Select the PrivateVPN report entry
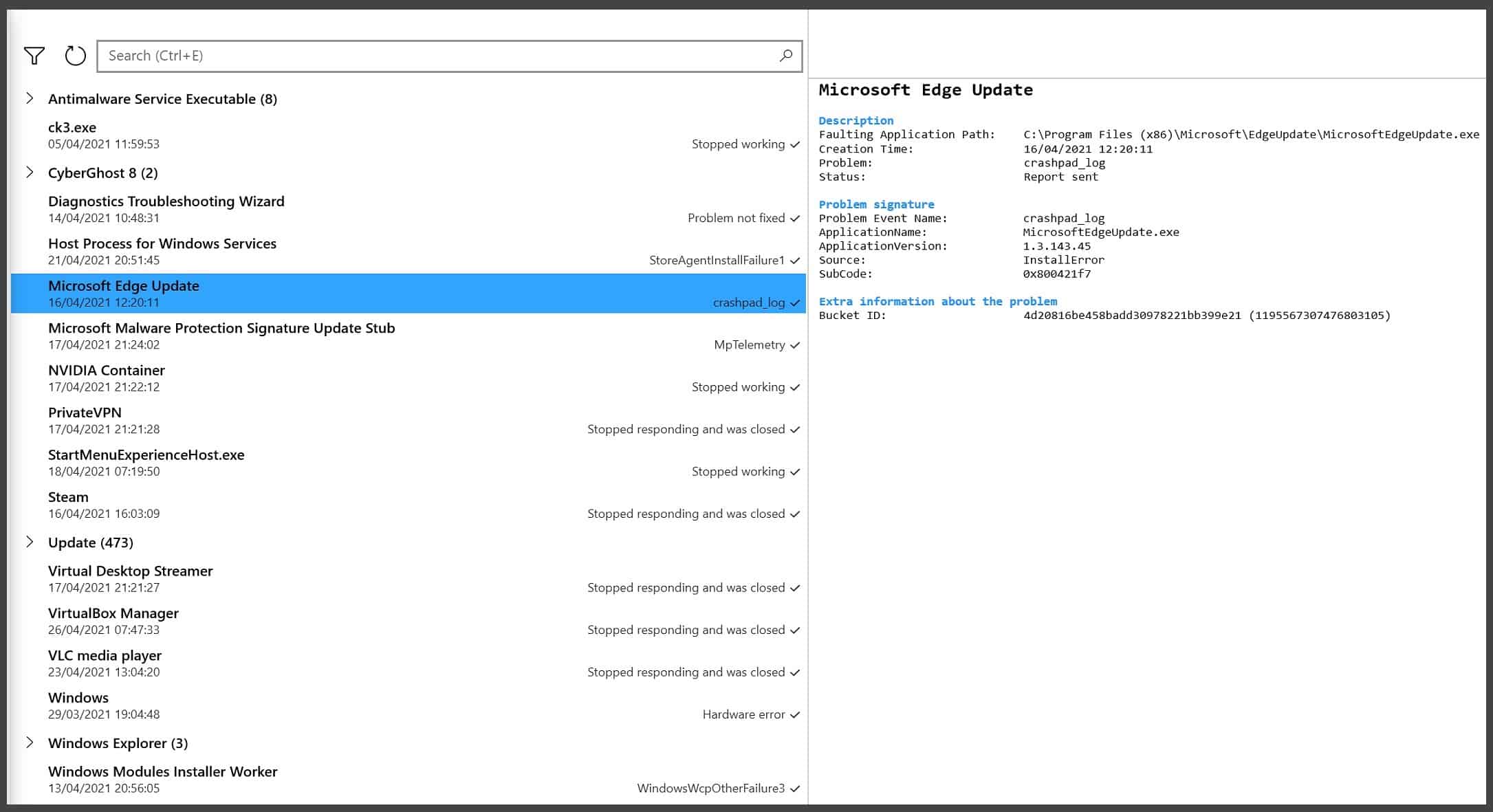Screen dimensions: 1493x812 pyautogui.click(x=408, y=420)
